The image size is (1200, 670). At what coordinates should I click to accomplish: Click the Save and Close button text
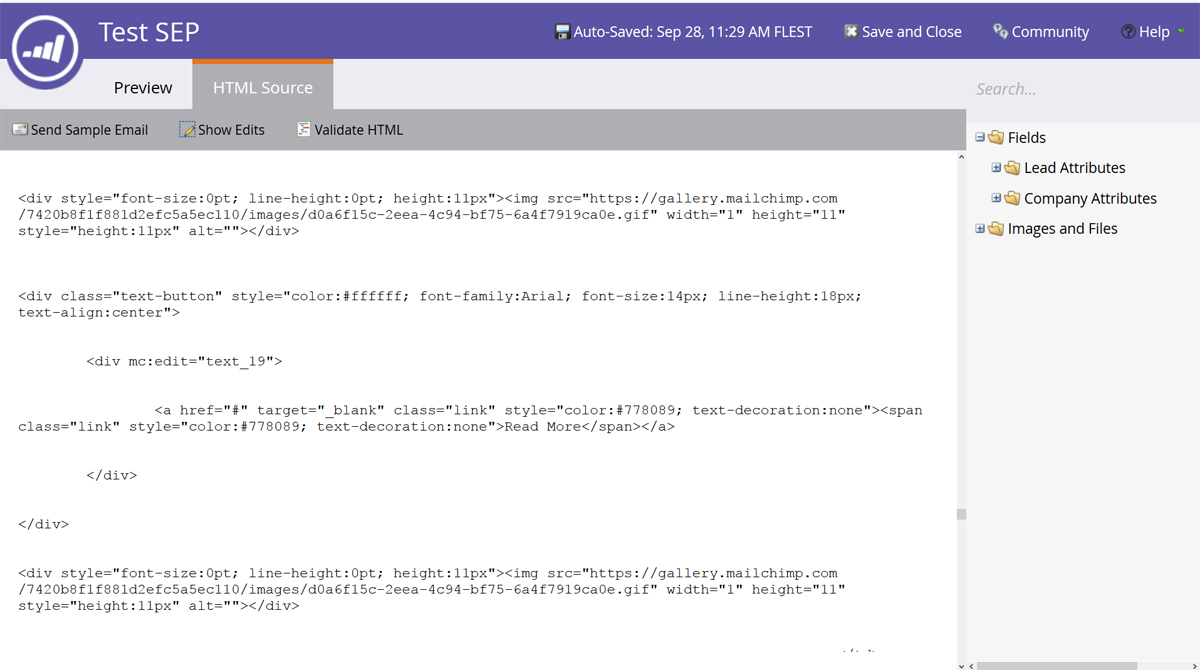point(911,32)
